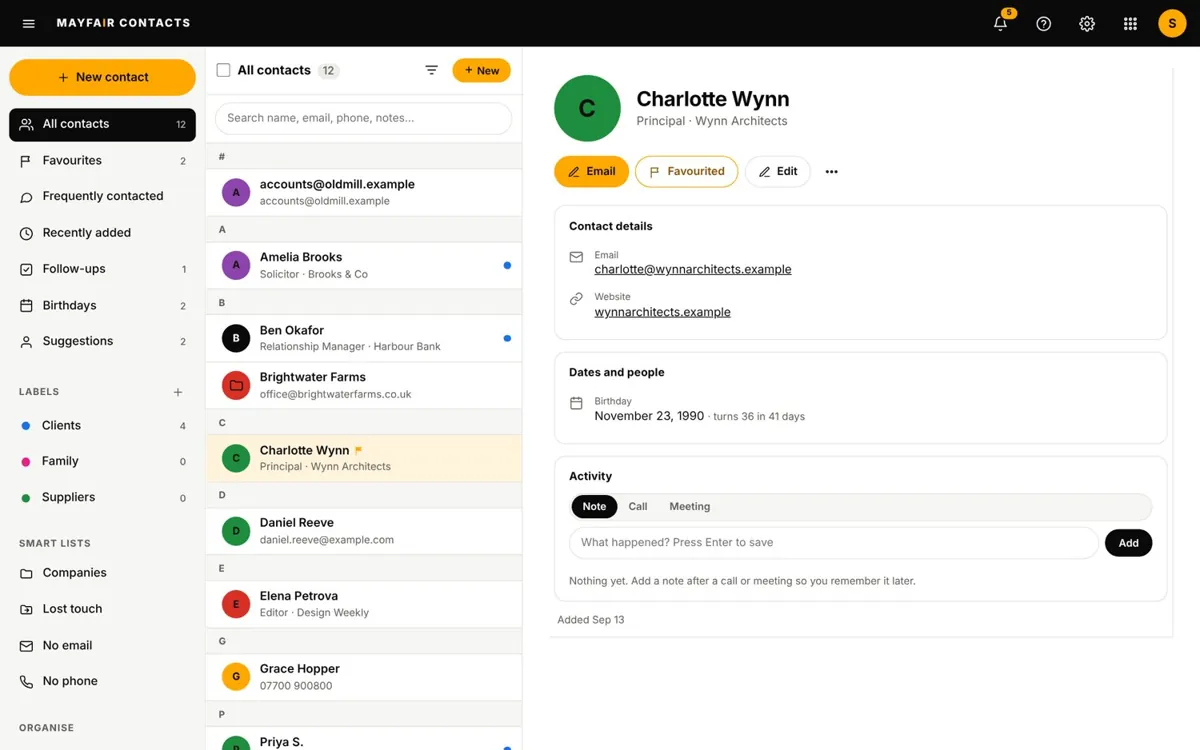Click the What happened note input

click(833, 543)
